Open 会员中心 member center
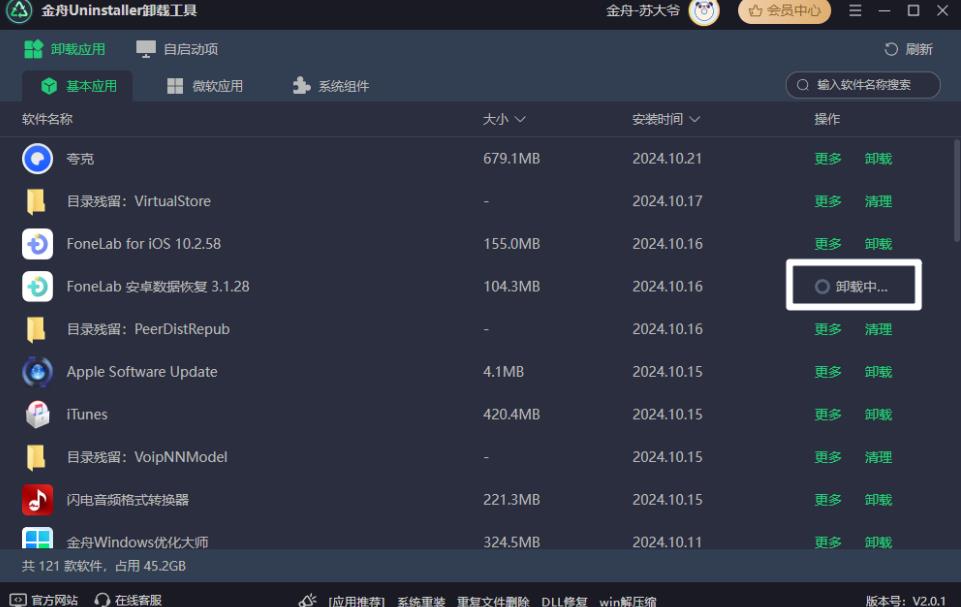Viewport: 961px width, 607px height. 784,11
